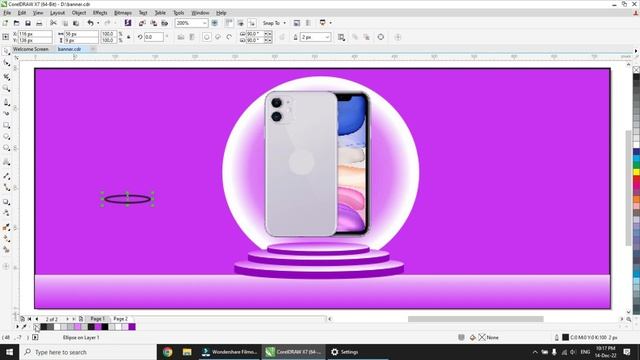Click the horizontal scrollbar thumb
This screenshot has width=640, height=360.
pos(476,319)
